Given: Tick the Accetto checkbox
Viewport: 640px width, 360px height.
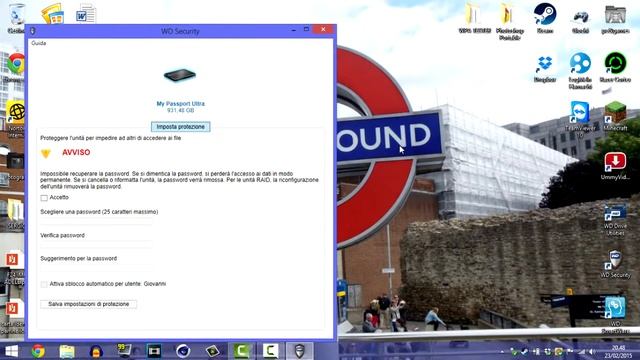Looking at the screenshot, I should coord(44,198).
